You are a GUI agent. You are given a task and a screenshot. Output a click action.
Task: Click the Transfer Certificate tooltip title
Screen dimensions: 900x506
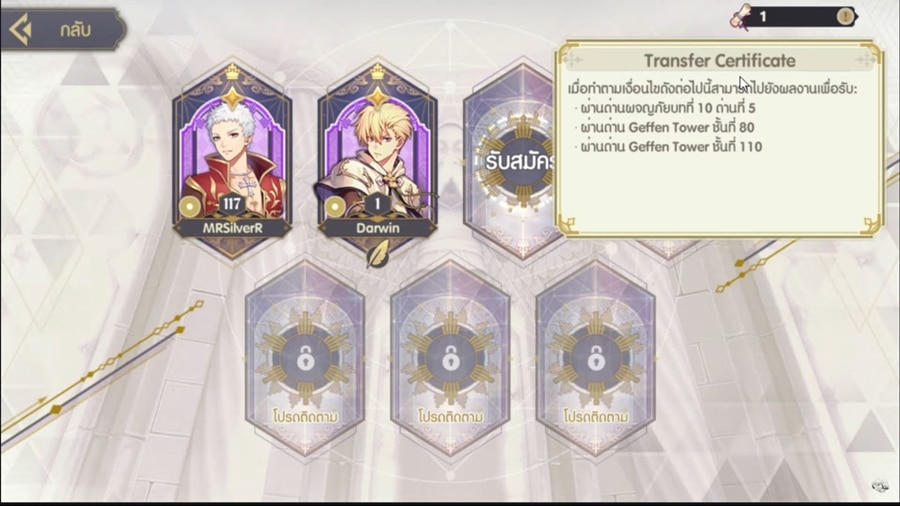tap(719, 60)
